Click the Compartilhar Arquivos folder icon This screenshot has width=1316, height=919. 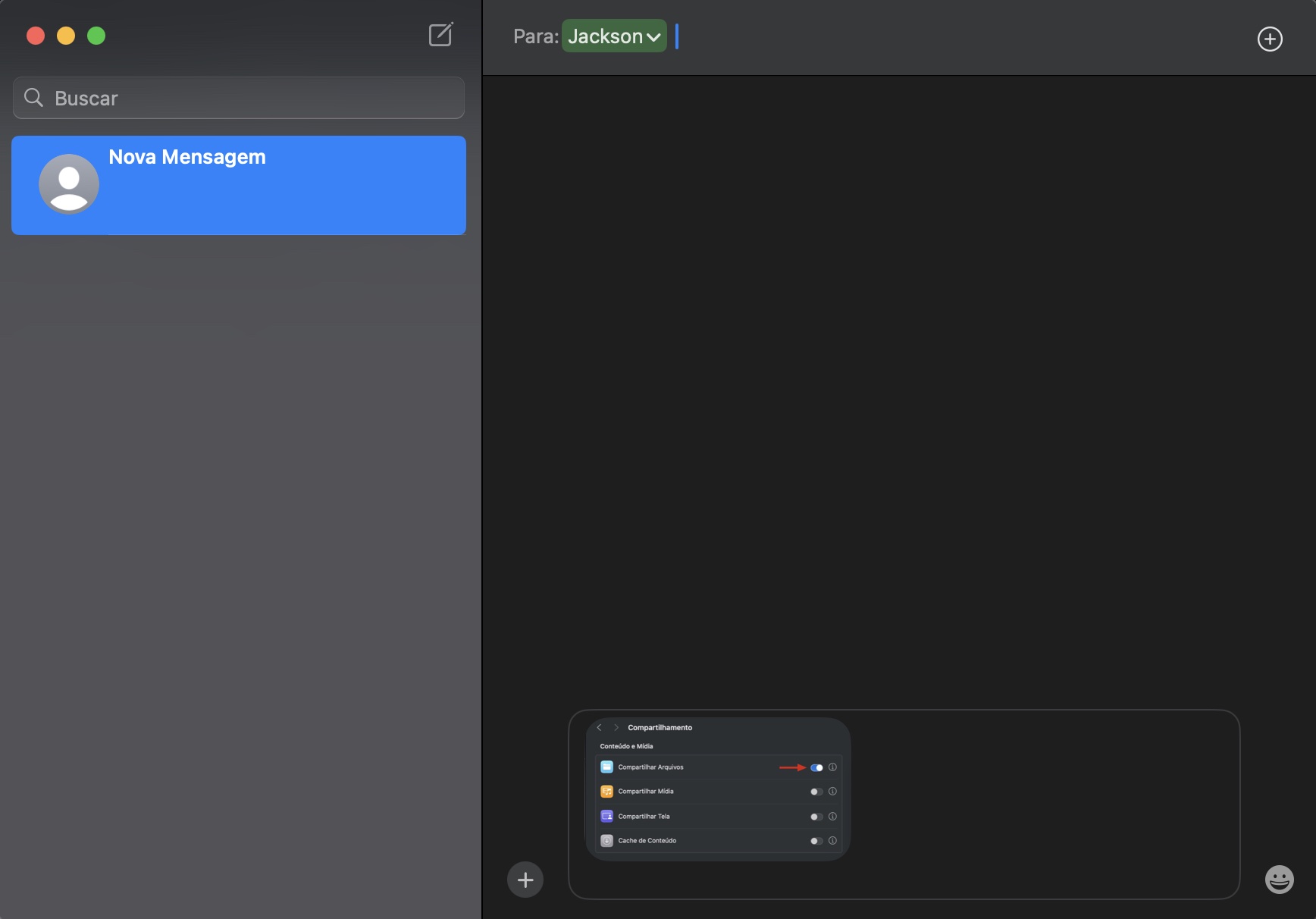606,767
